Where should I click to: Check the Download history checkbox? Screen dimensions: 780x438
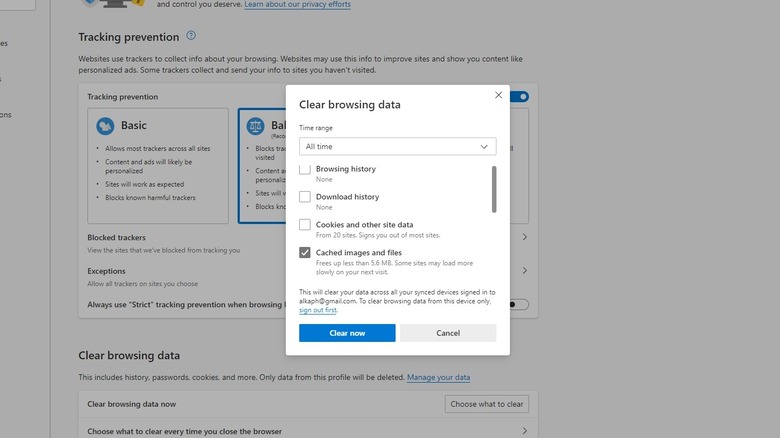tap(305, 197)
